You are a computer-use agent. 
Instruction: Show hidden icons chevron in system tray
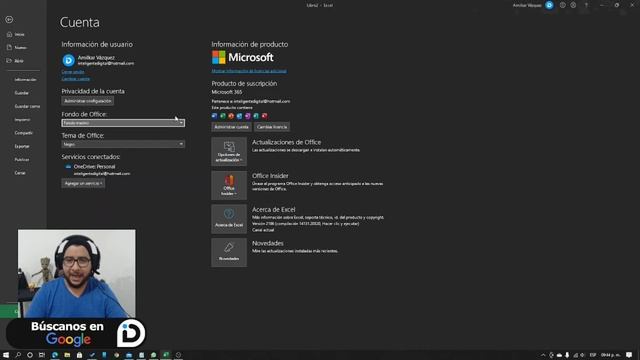point(543,355)
